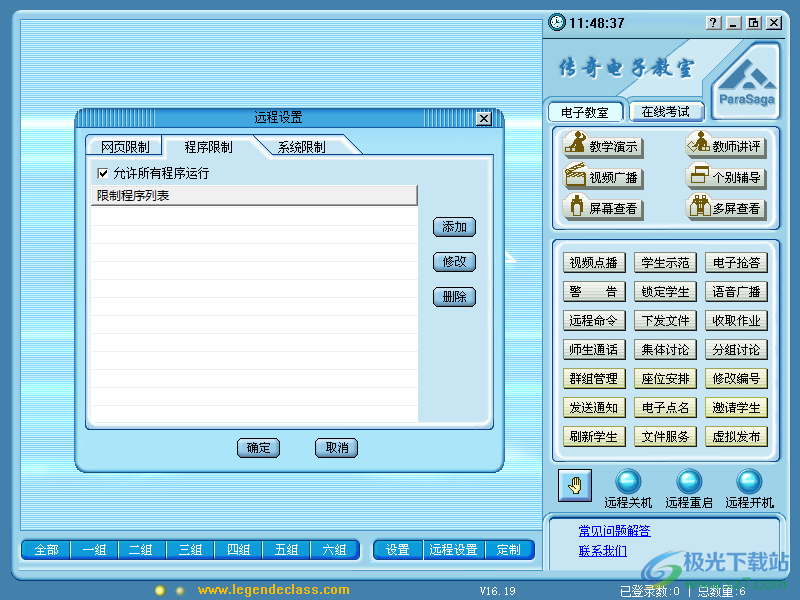The image size is (800, 600).
Task: Start 教师讲评 teacher review
Action: 726,146
